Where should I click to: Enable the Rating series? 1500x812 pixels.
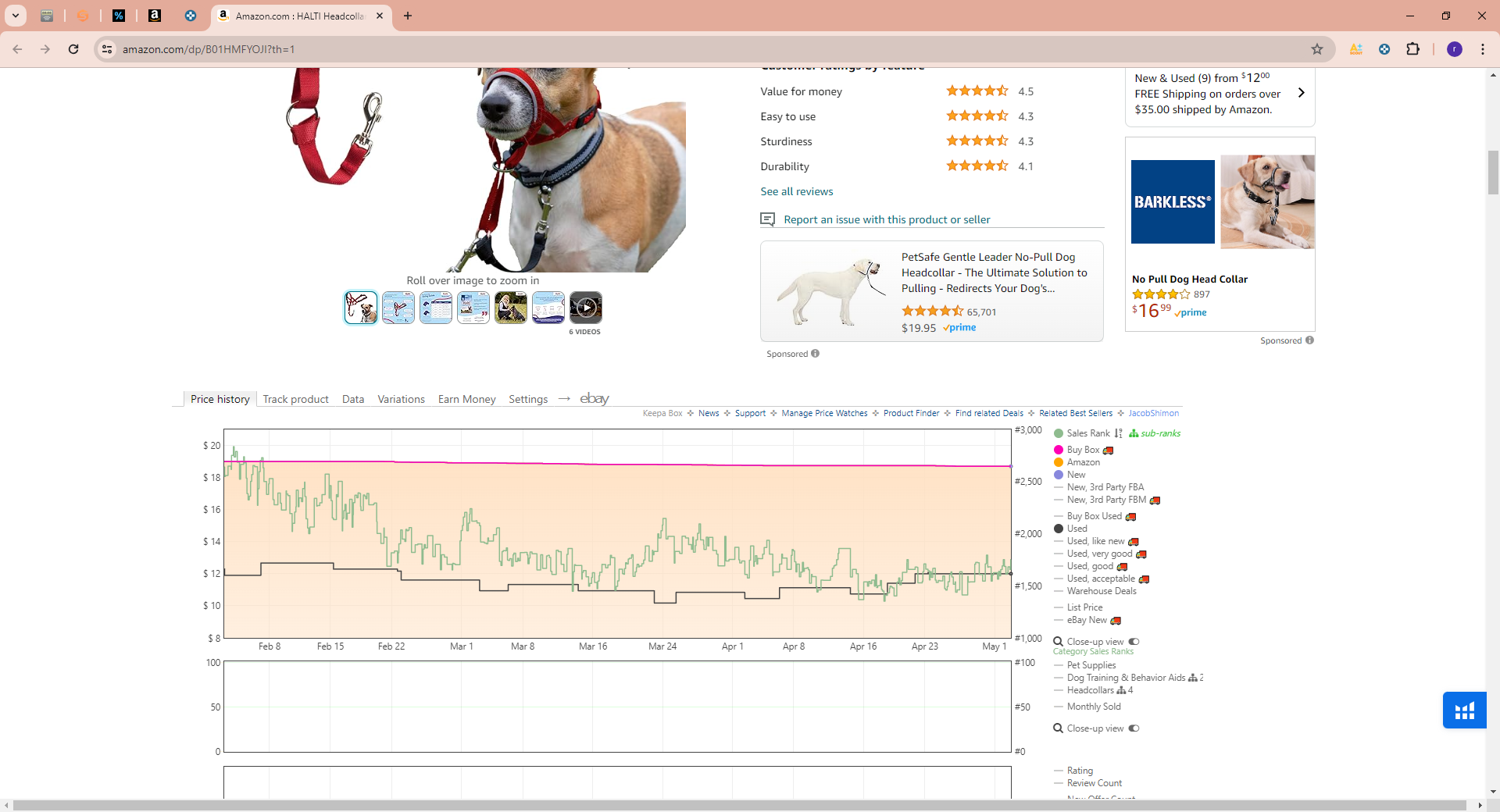(x=1073, y=771)
